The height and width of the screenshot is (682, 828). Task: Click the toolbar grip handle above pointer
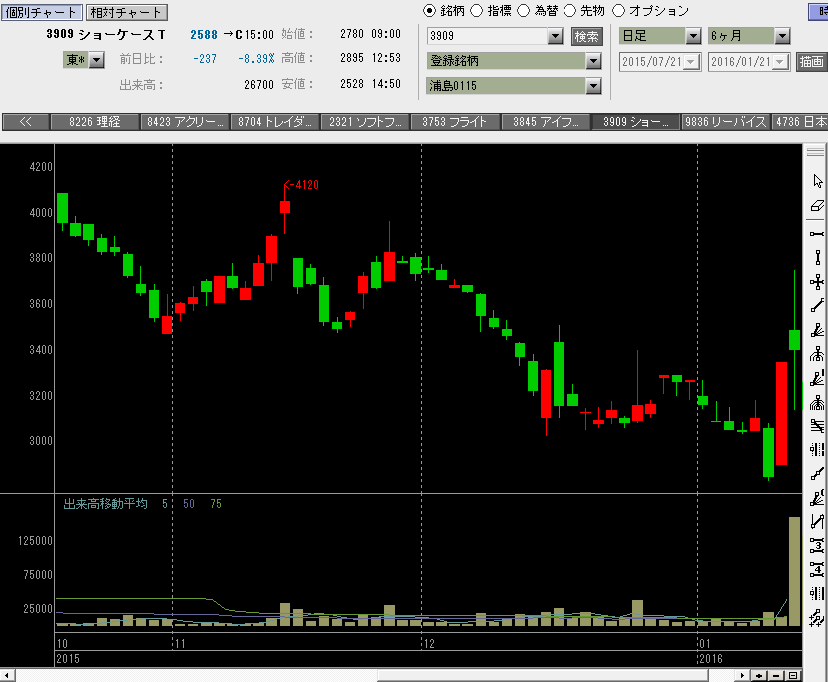click(815, 152)
